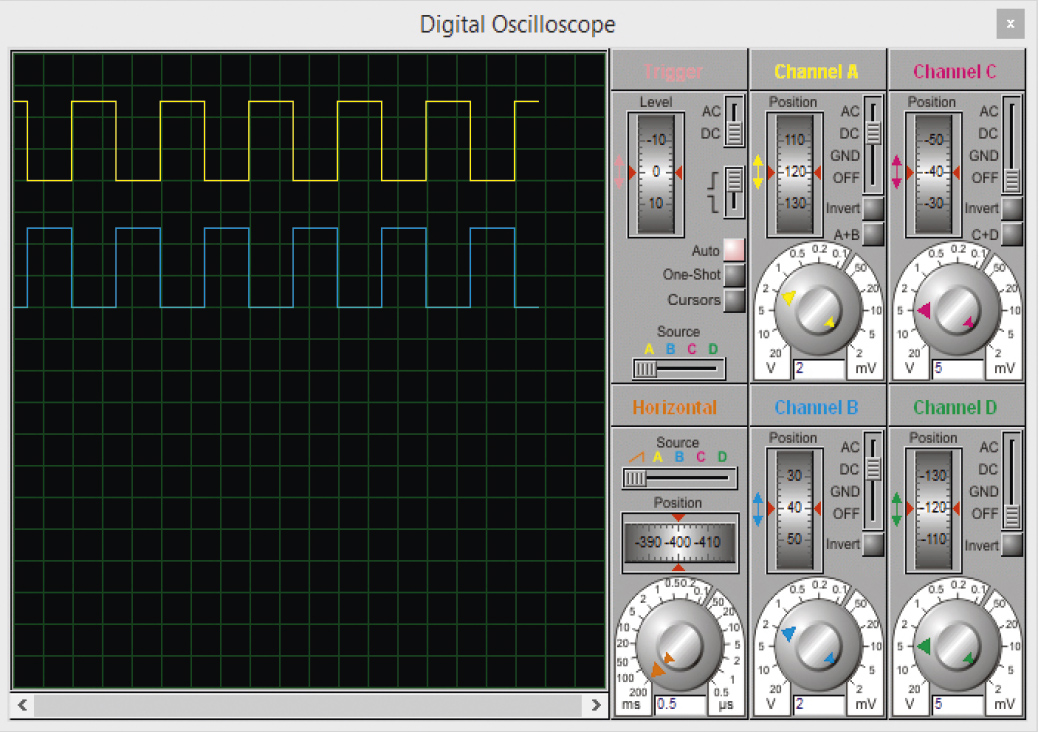Screen dimensions: 1039x732
Task: Toggle Channel A Invert button
Action: click(x=873, y=209)
